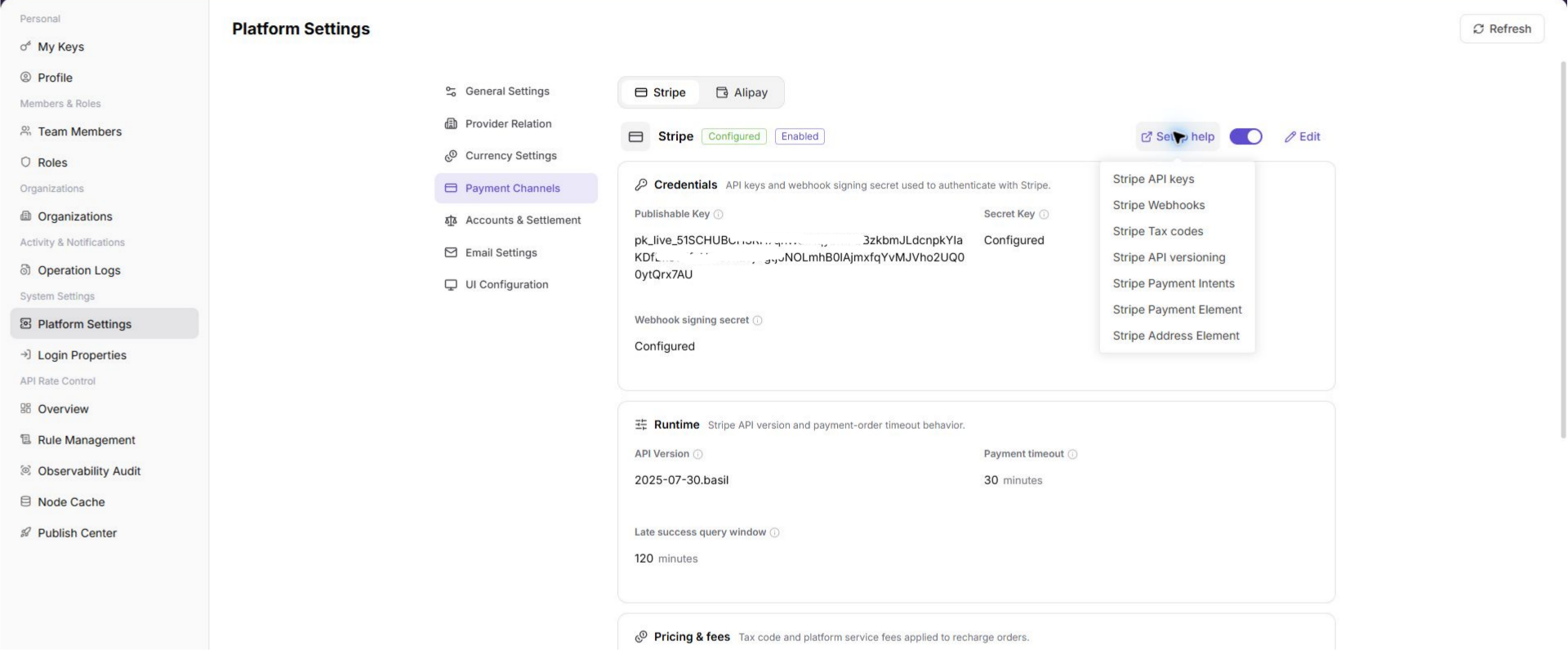Click Configured under Secret Key
1568x650 pixels.
tap(1013, 241)
